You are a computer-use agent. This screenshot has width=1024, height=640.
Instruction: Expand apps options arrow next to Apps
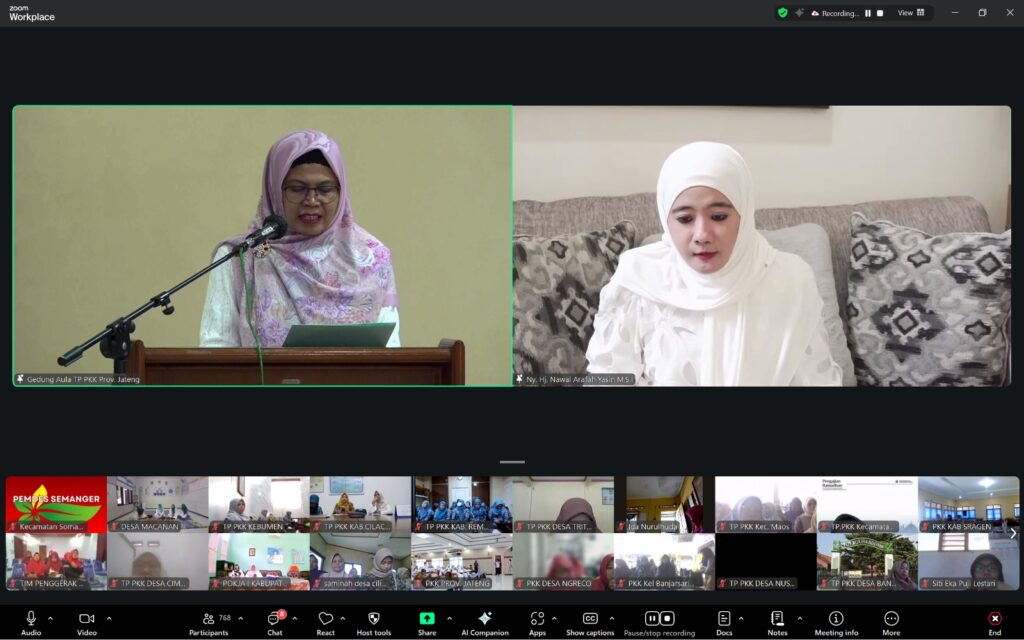pos(554,618)
